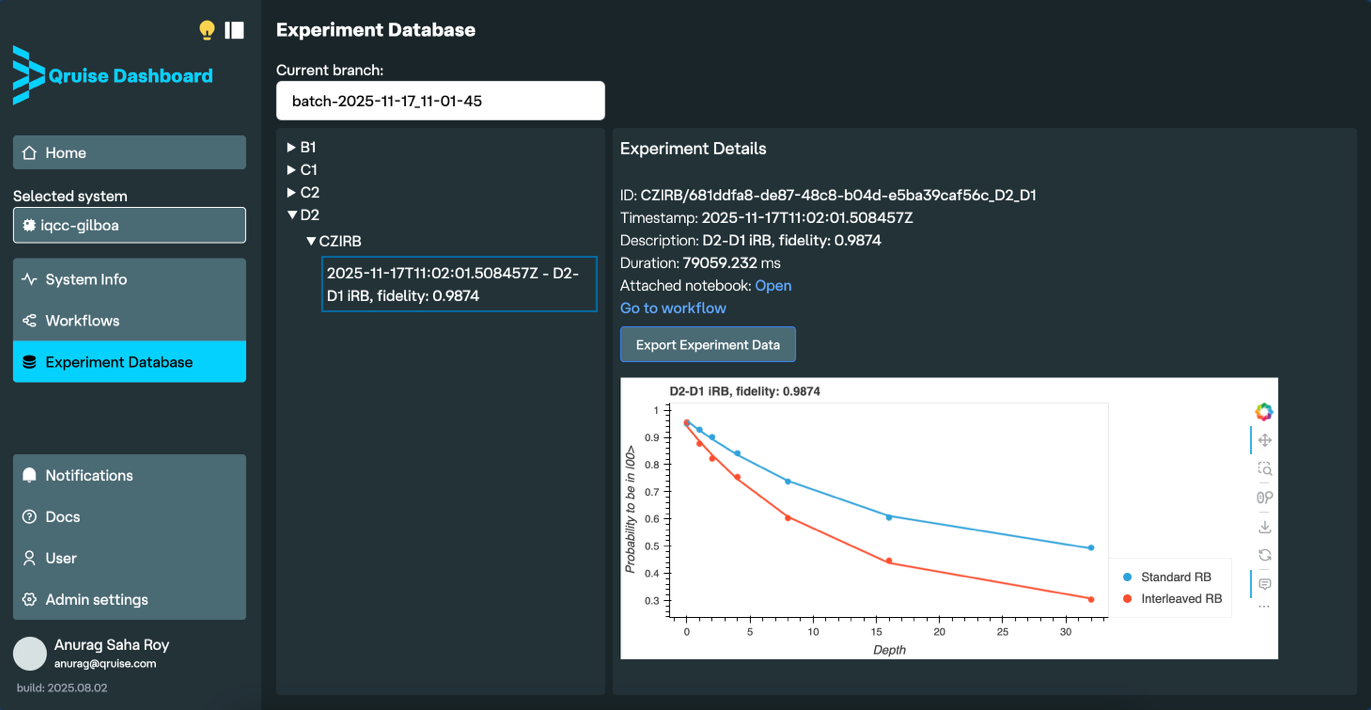
Task: Open the attached notebook
Action: tap(773, 285)
